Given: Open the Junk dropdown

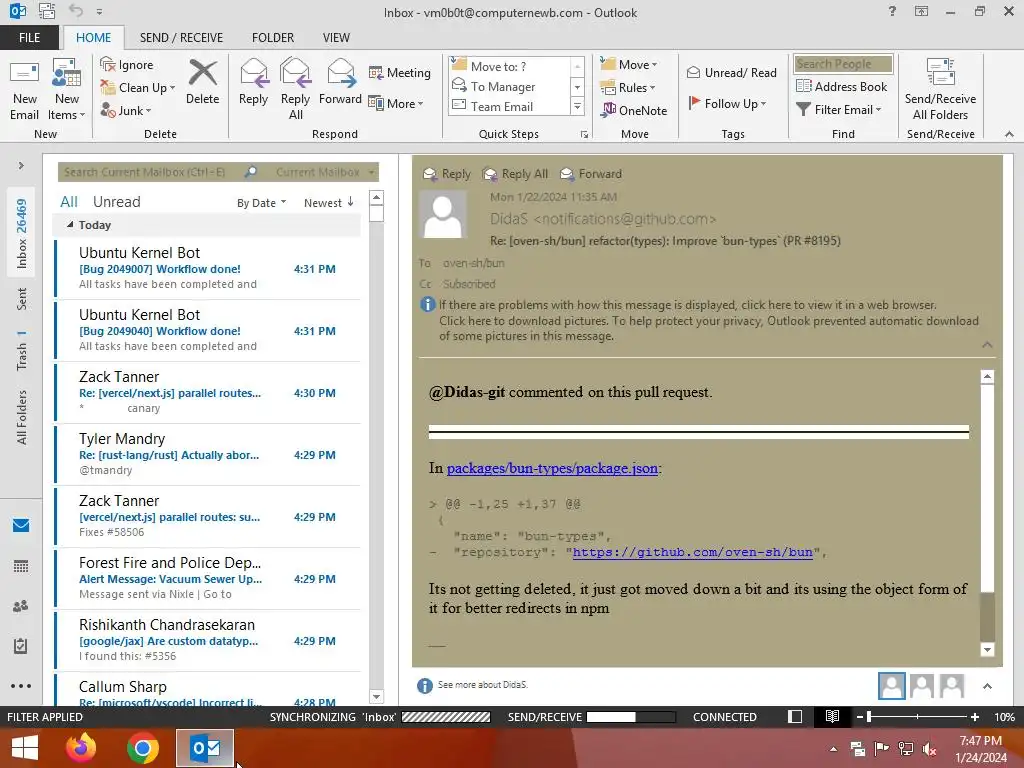Looking at the screenshot, I should point(125,110).
